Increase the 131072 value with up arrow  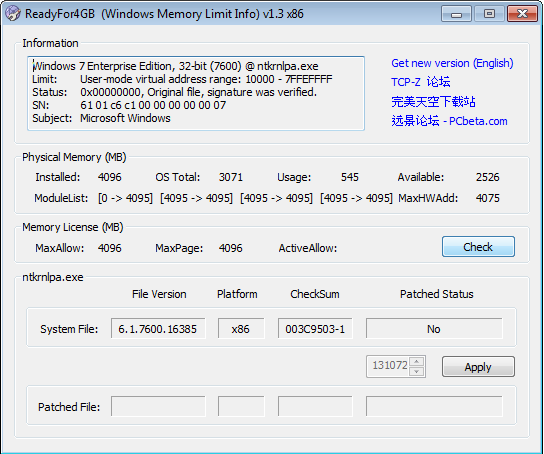point(416,361)
